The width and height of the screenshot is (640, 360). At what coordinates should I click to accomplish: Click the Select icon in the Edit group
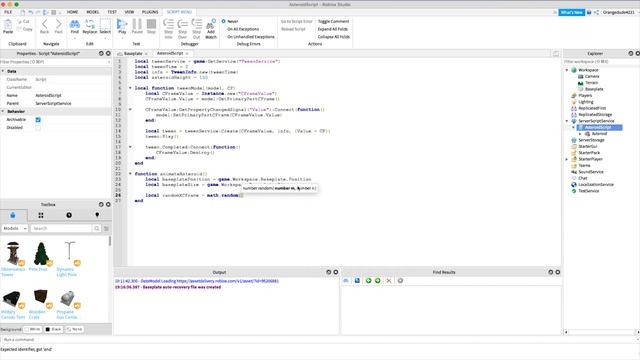coord(105,24)
